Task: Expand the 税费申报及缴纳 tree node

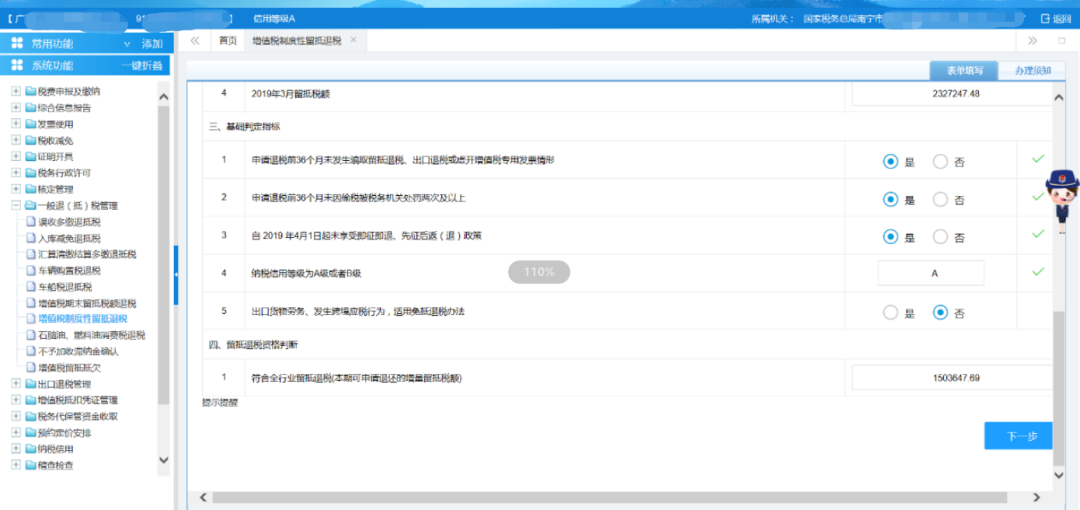Action: pos(16,91)
